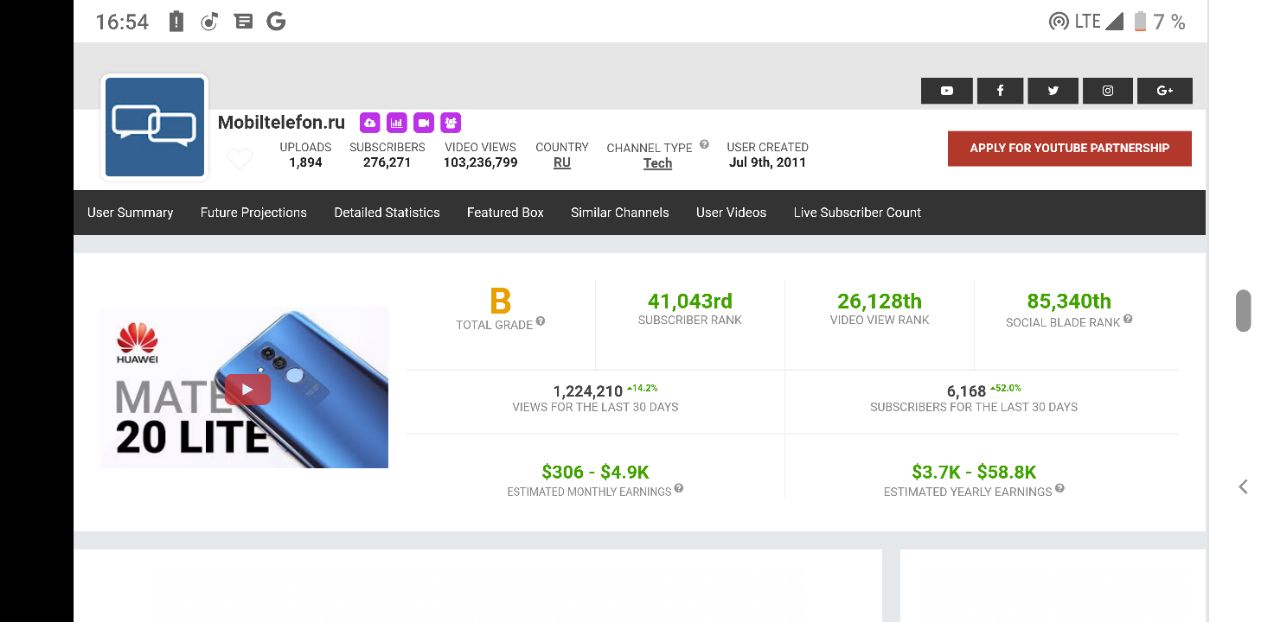Open the Huawei Mate 20 Lite thumbnail
The image size is (1280, 622).
(x=244, y=387)
